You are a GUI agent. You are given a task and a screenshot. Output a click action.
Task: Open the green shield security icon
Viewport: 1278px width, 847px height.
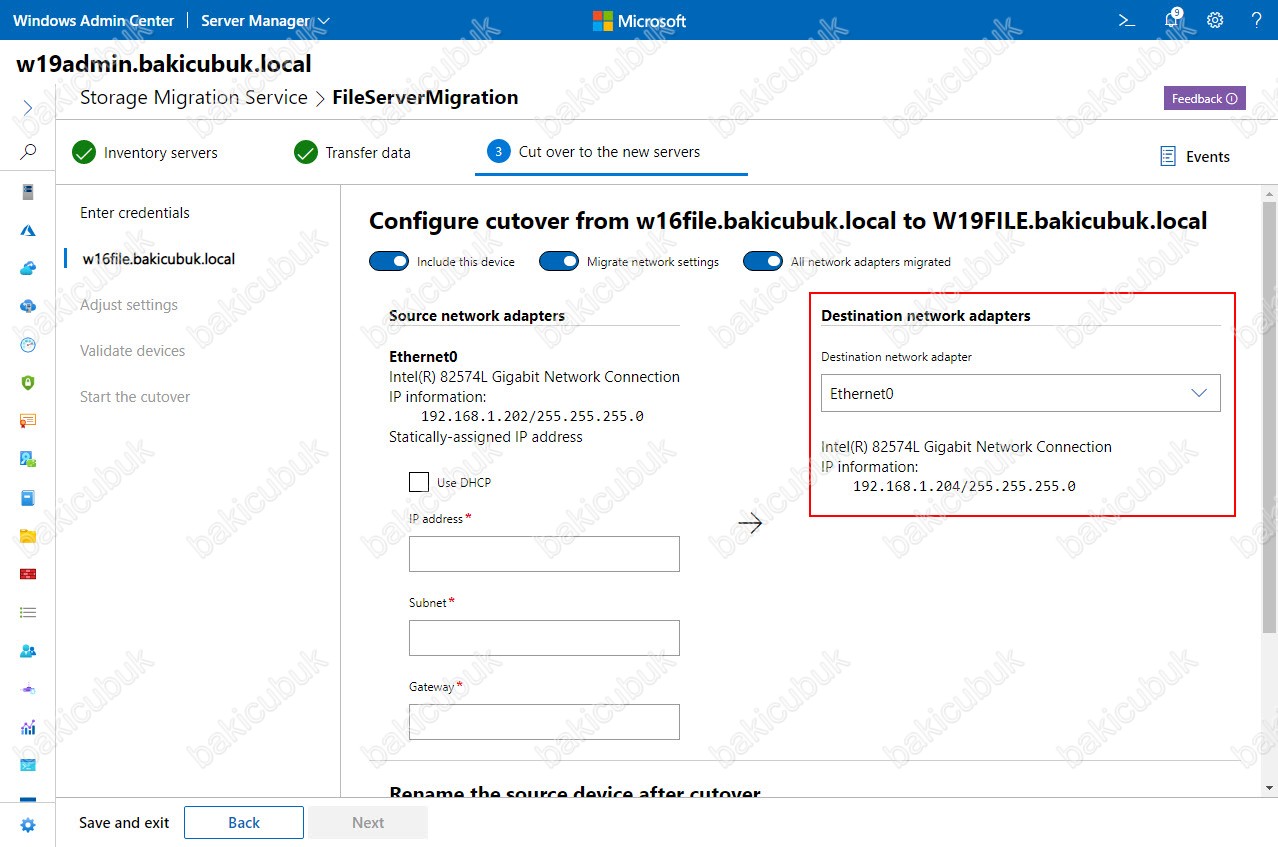(28, 382)
